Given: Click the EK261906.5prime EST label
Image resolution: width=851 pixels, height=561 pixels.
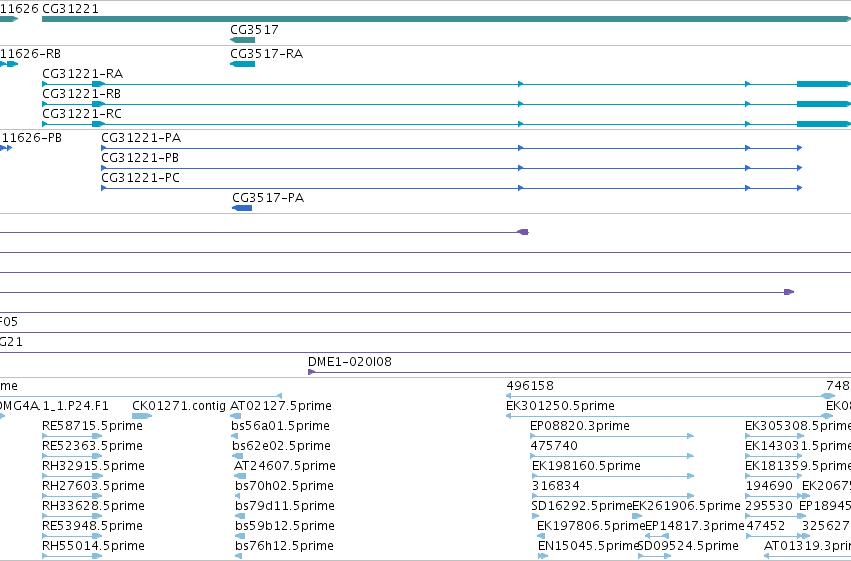Looking at the screenshot, I should tap(686, 506).
